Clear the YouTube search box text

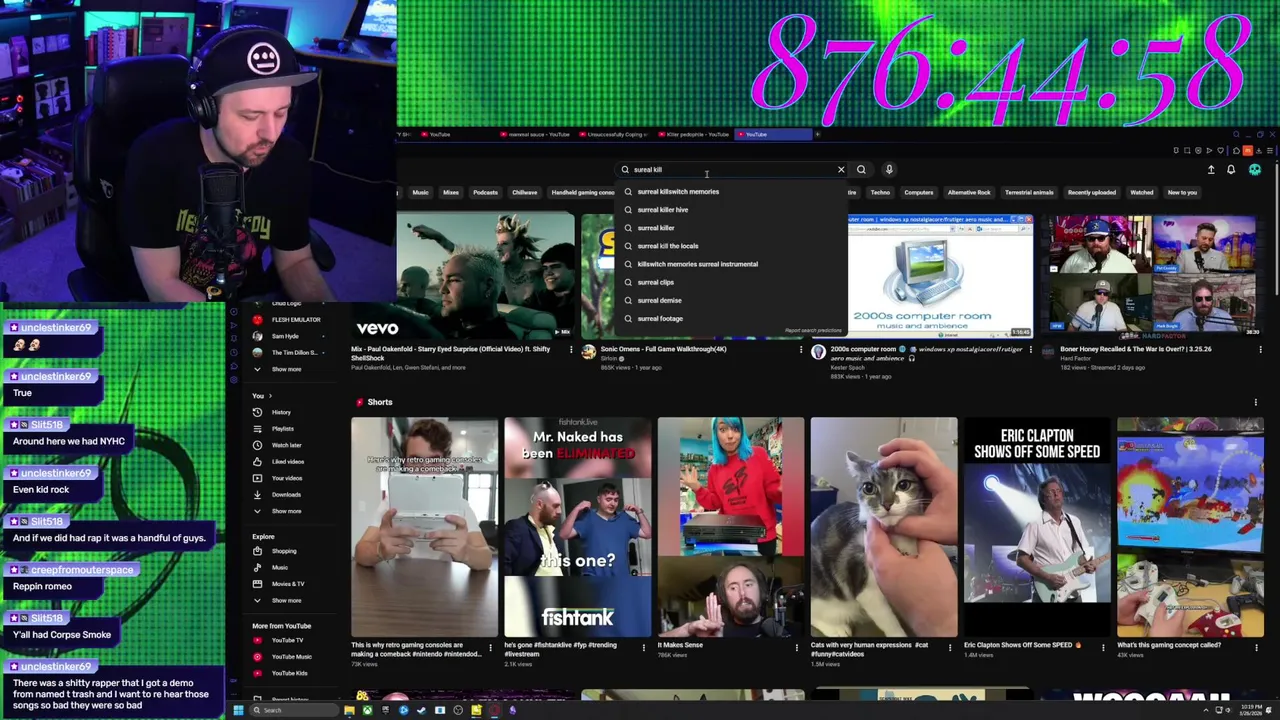841,170
